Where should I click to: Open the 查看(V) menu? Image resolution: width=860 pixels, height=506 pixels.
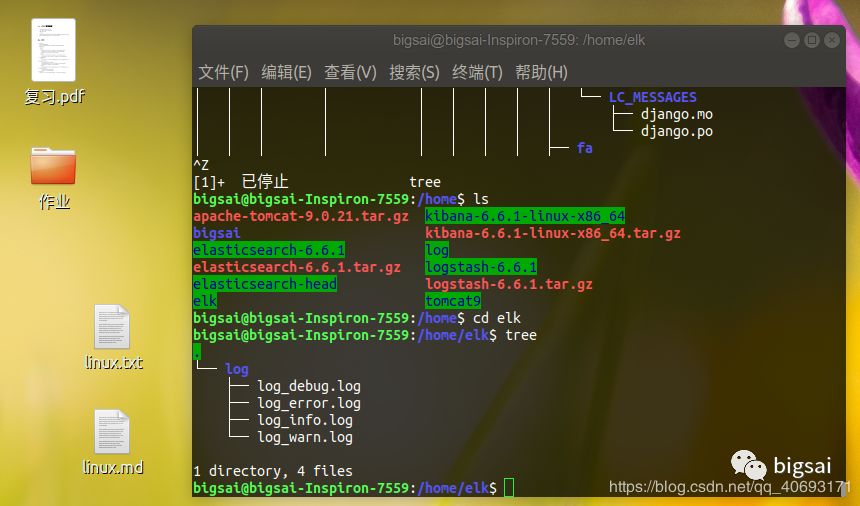pyautogui.click(x=350, y=72)
